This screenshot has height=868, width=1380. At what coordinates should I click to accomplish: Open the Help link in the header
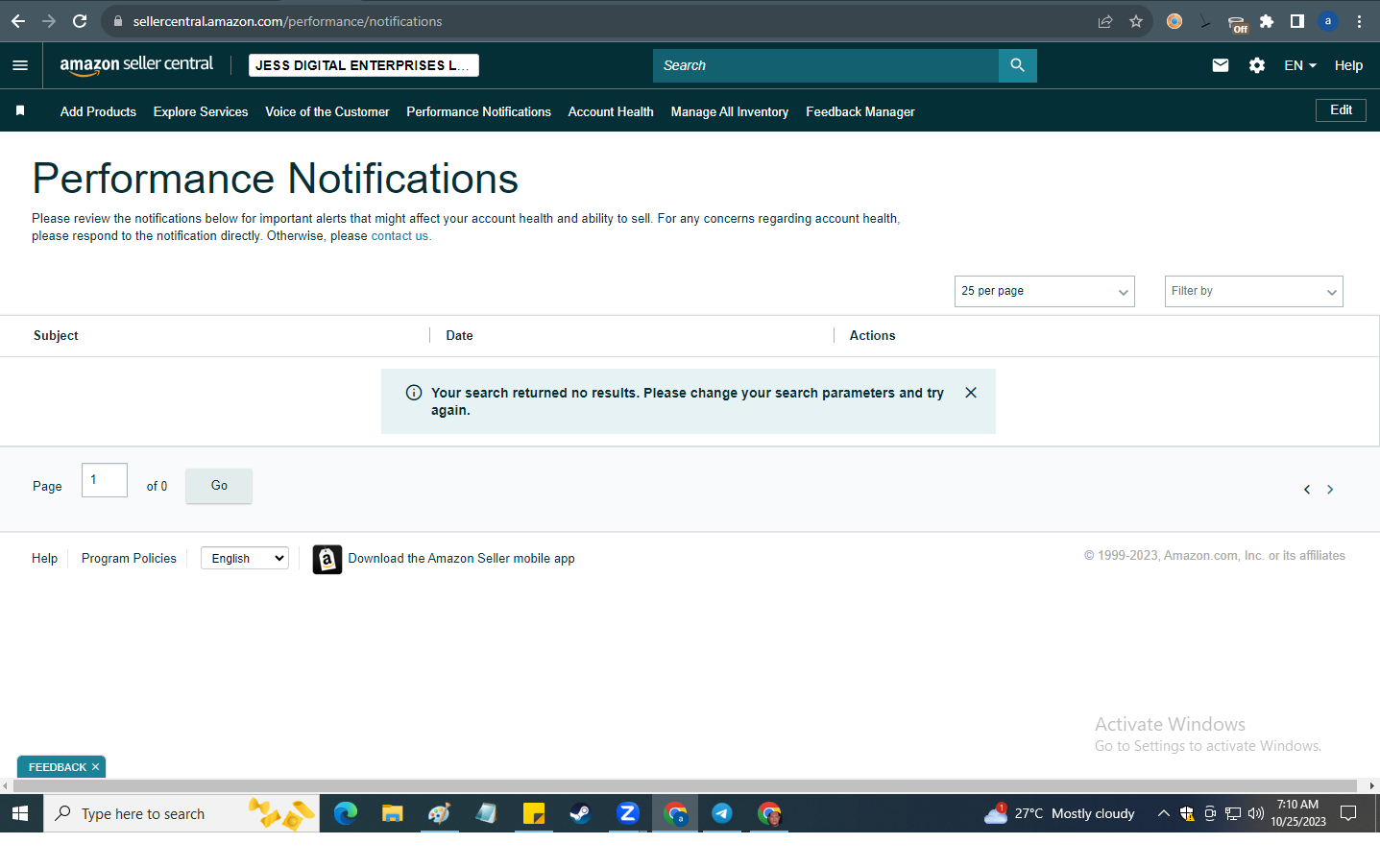pyautogui.click(x=1348, y=65)
